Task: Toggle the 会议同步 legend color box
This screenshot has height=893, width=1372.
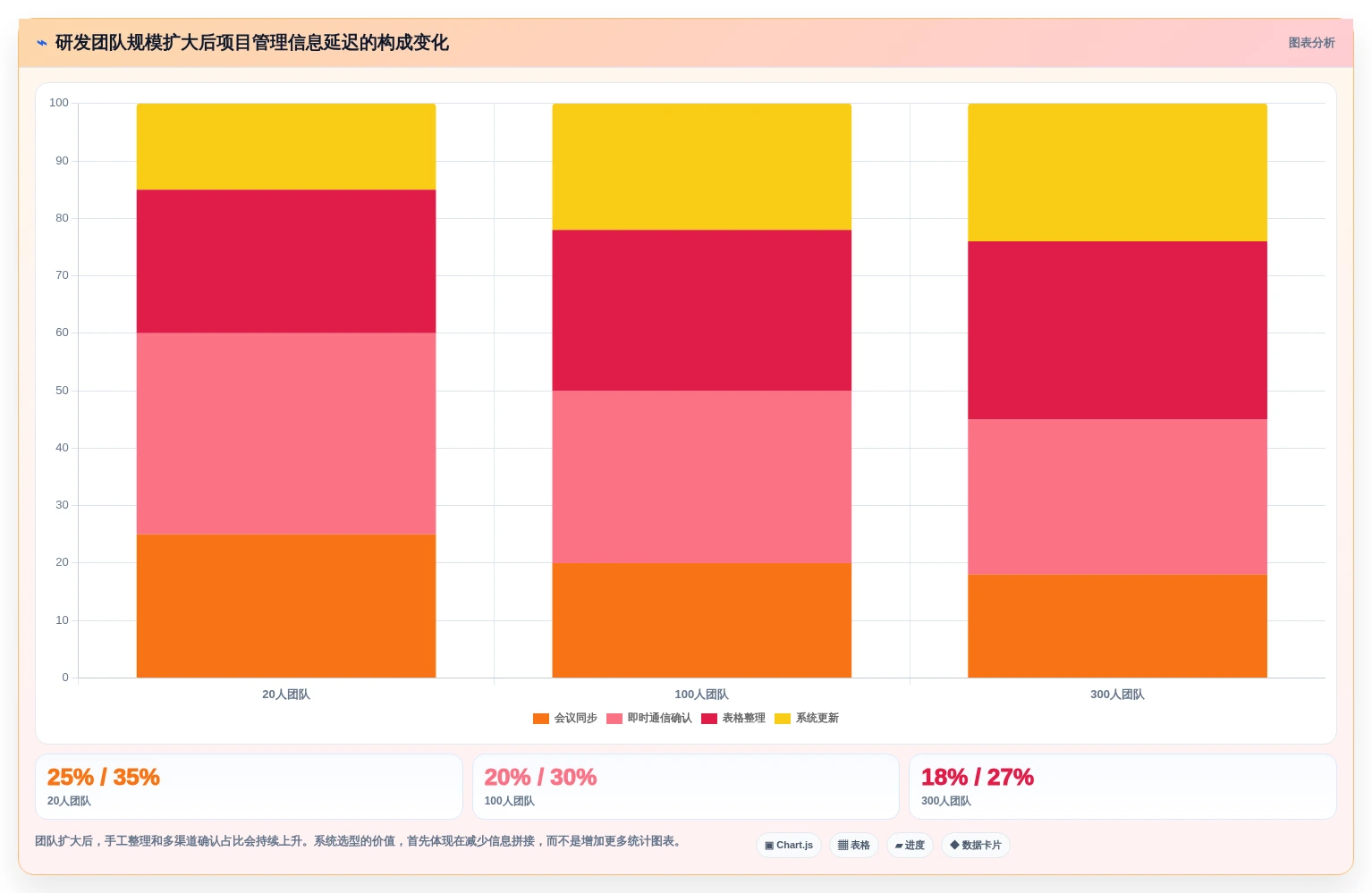Action: click(x=541, y=719)
